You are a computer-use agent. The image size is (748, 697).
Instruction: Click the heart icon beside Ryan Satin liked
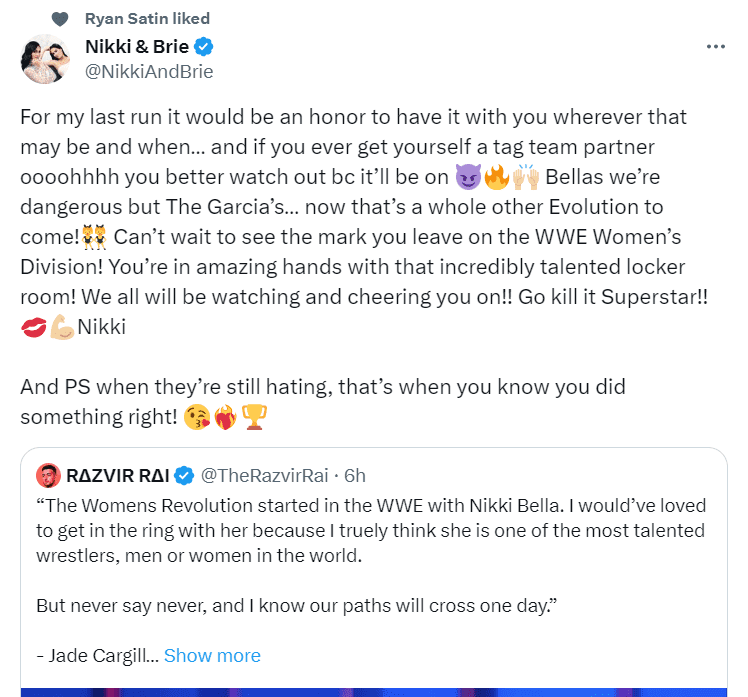[60, 19]
